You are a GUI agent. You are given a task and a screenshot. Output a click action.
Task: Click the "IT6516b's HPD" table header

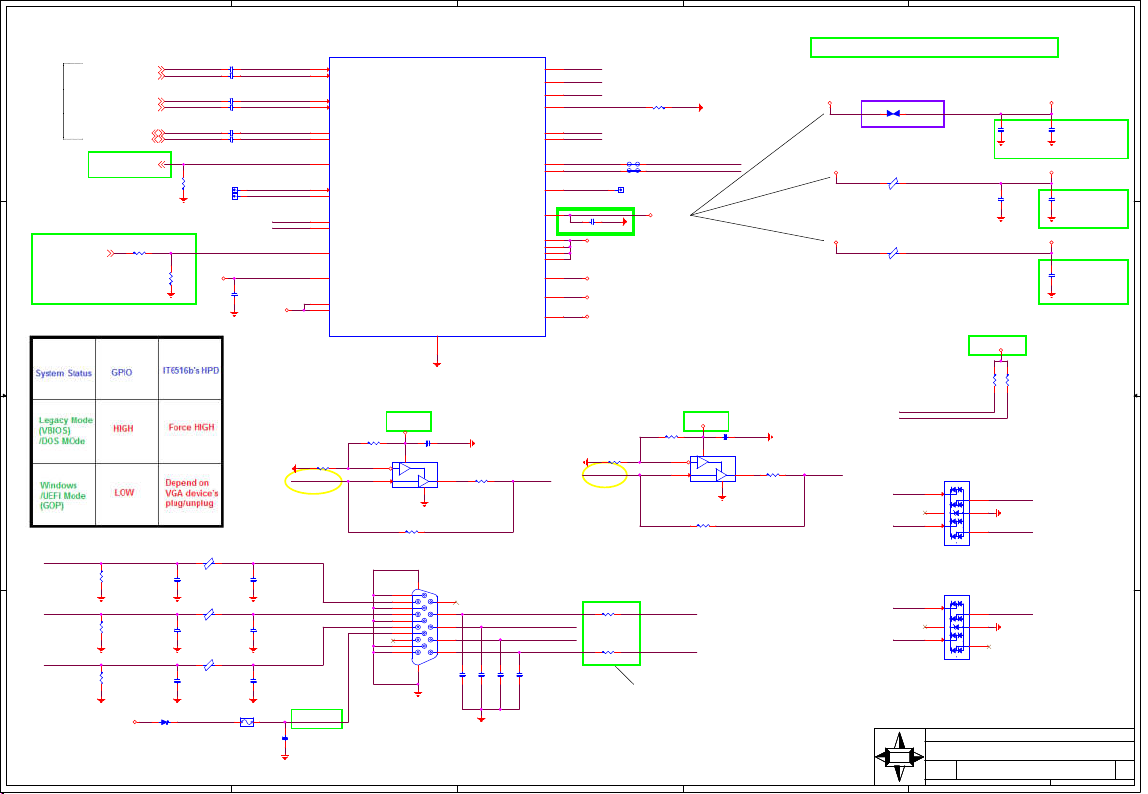(190, 371)
